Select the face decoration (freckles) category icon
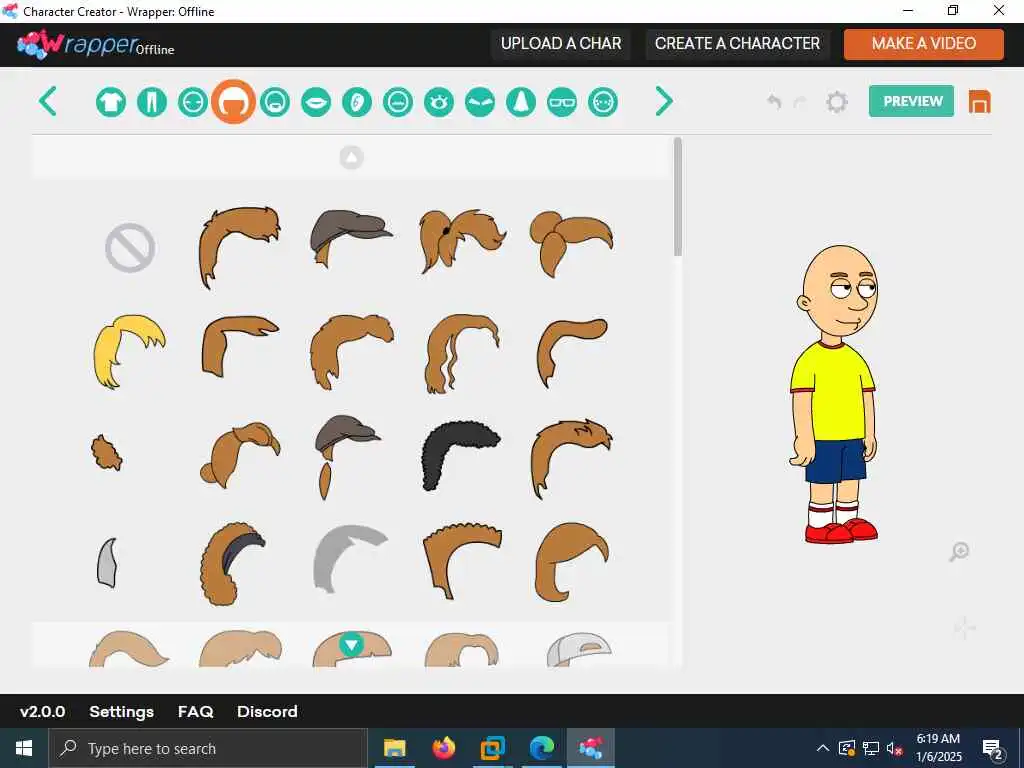Screen dimensions: 1024x768 [x=603, y=102]
